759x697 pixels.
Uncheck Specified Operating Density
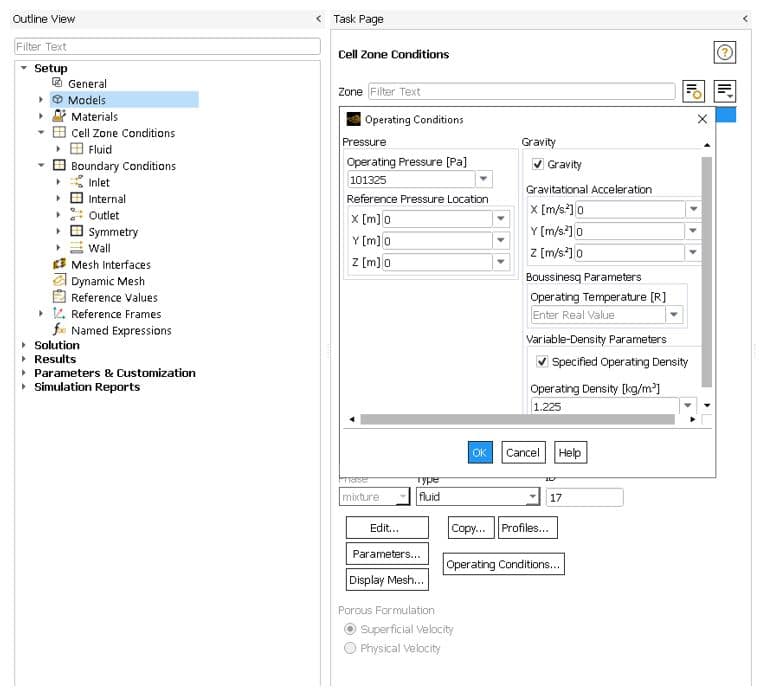[x=542, y=362]
